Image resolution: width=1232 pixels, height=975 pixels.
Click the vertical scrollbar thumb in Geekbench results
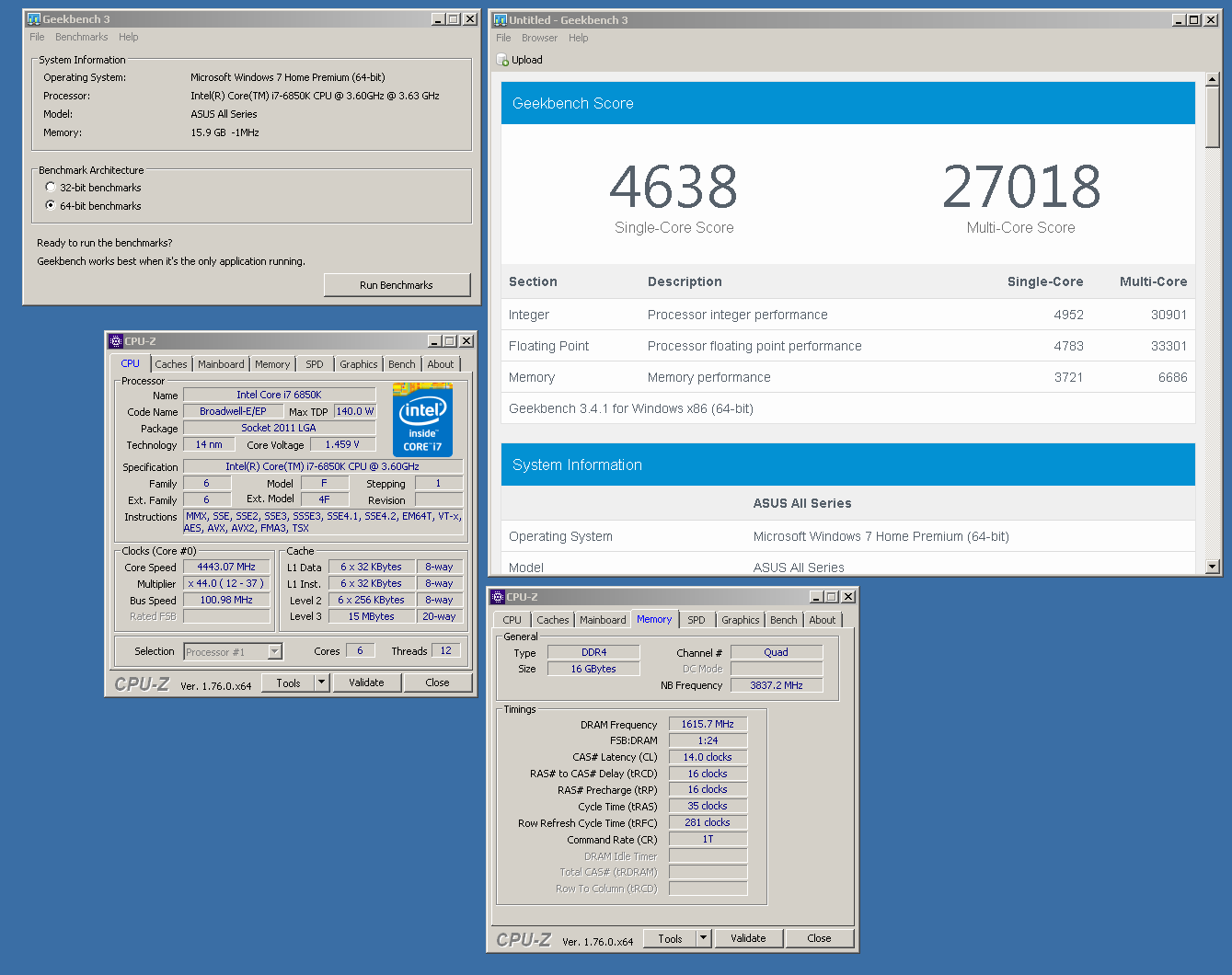pos(1213,118)
